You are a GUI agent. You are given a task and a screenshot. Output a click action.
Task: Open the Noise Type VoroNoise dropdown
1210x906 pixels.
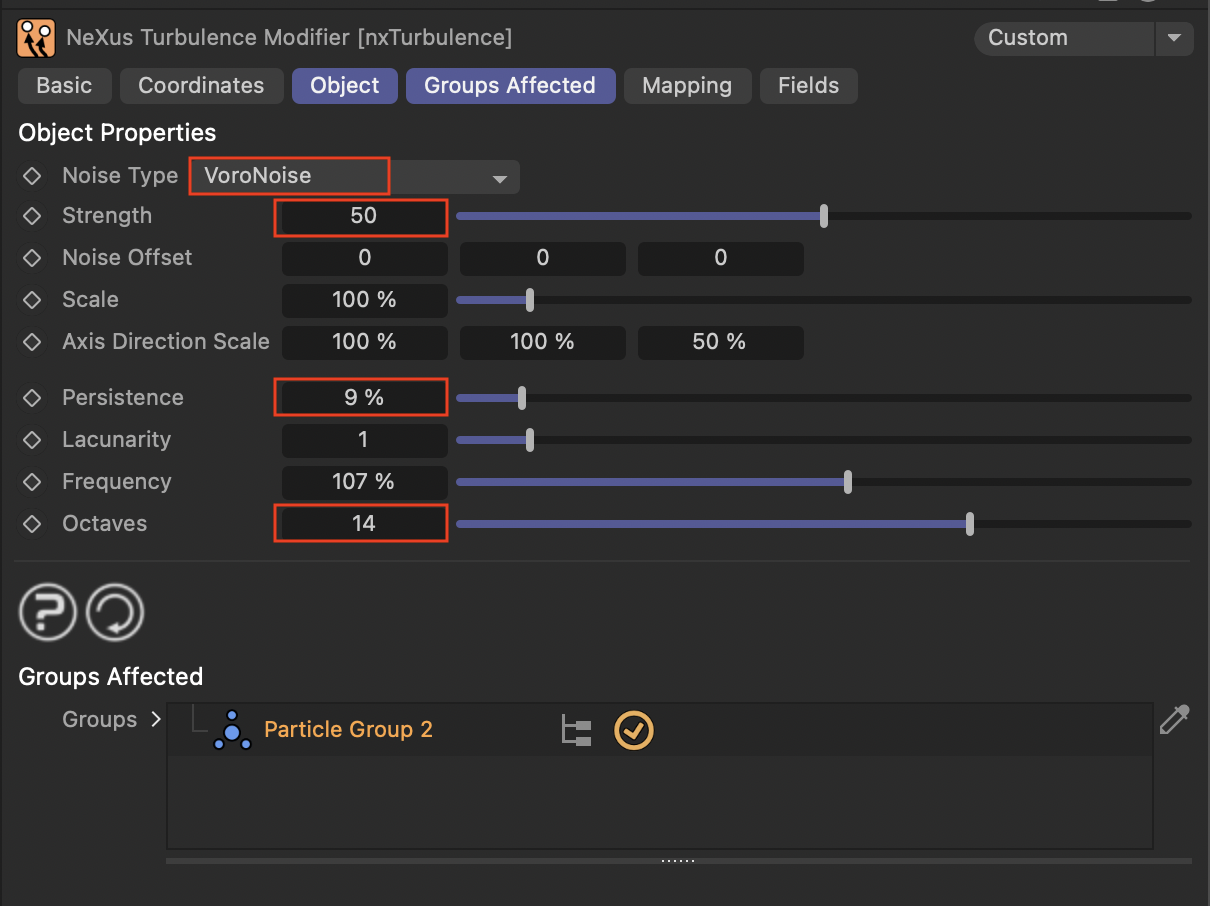[355, 177]
